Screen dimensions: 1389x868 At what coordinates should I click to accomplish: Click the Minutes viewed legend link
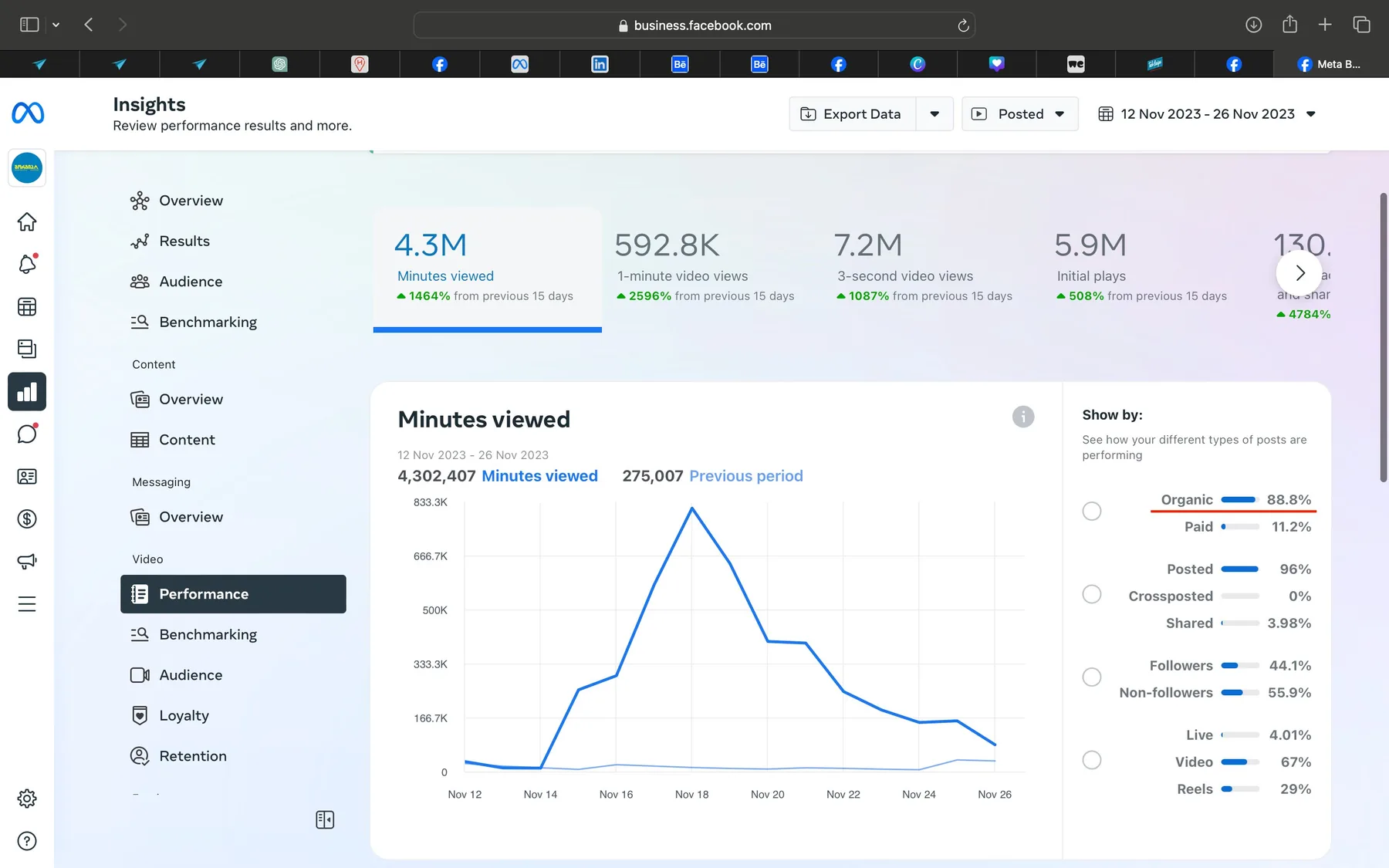click(539, 476)
